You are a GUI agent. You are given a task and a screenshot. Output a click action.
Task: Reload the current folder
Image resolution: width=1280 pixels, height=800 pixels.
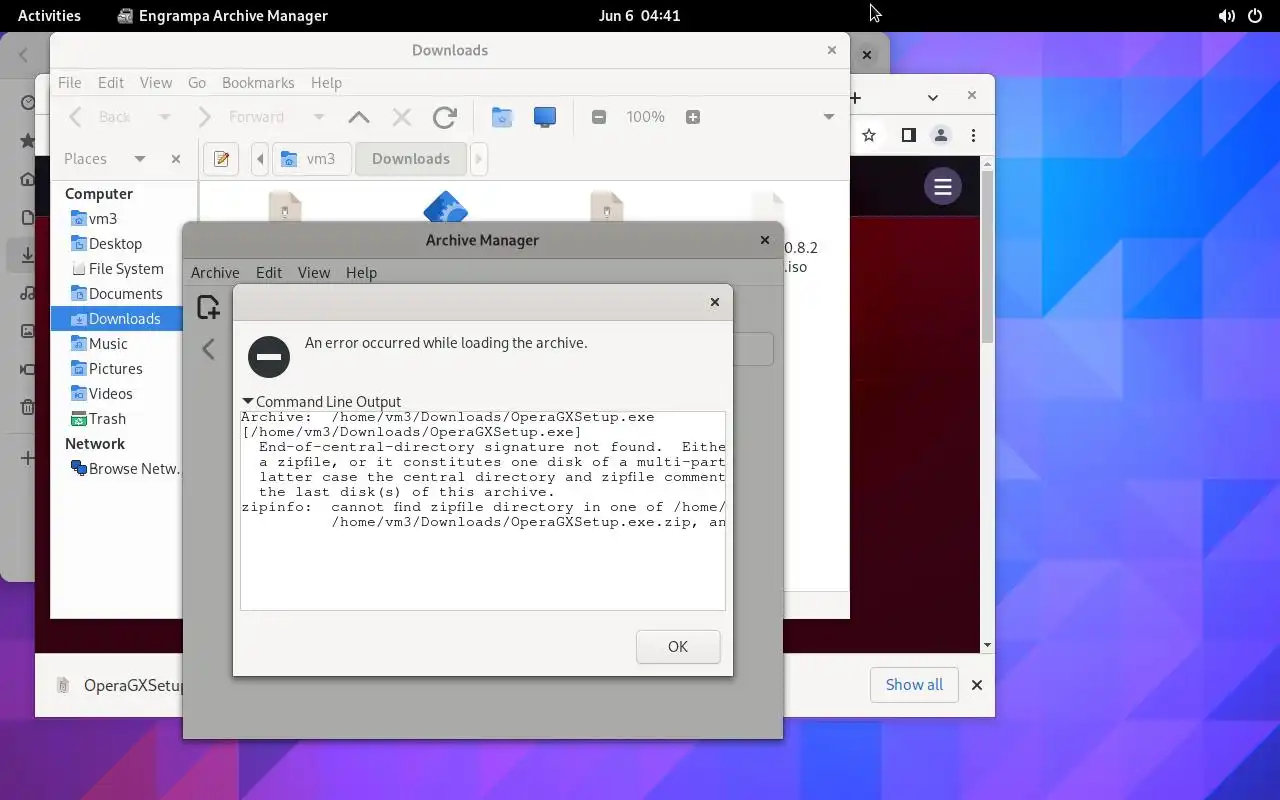click(x=445, y=117)
